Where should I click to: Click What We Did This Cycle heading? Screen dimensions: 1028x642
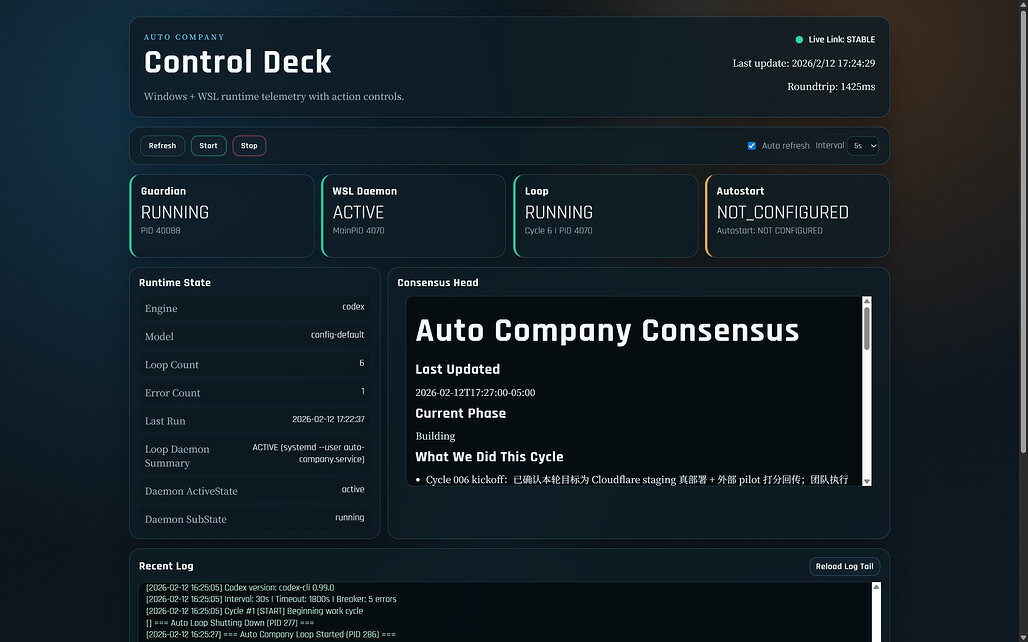pyautogui.click(x=490, y=457)
